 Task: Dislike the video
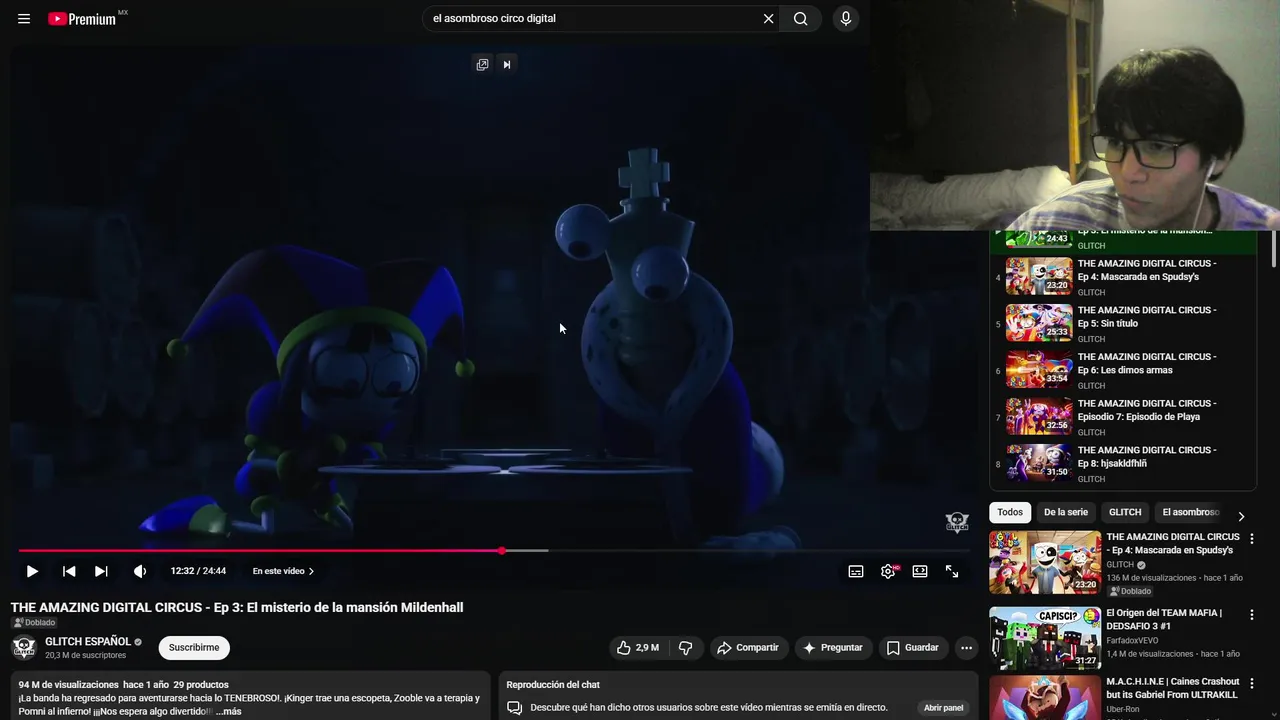[686, 648]
